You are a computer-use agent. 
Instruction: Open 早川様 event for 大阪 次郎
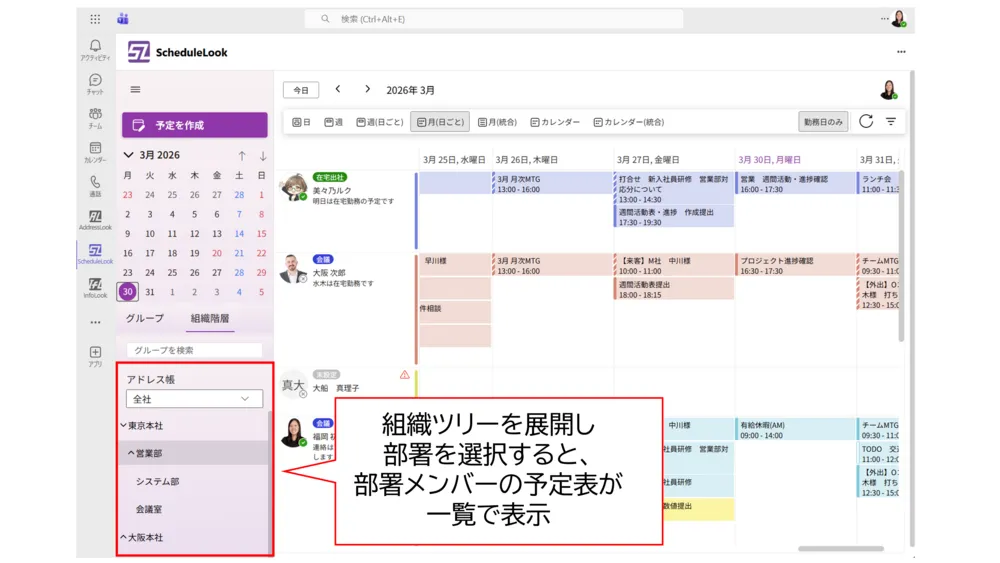tap(455, 264)
